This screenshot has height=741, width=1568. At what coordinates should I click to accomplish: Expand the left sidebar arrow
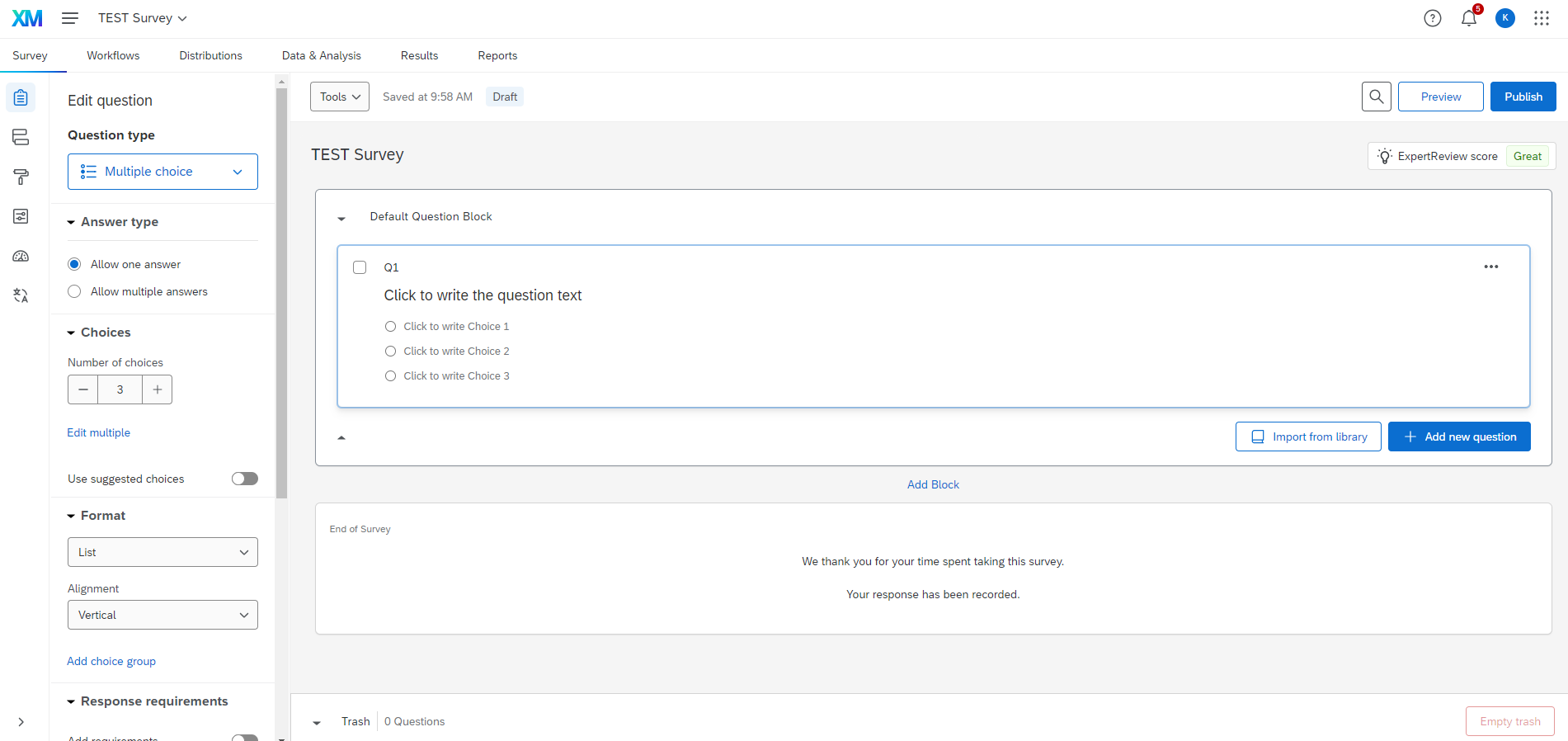(x=21, y=722)
